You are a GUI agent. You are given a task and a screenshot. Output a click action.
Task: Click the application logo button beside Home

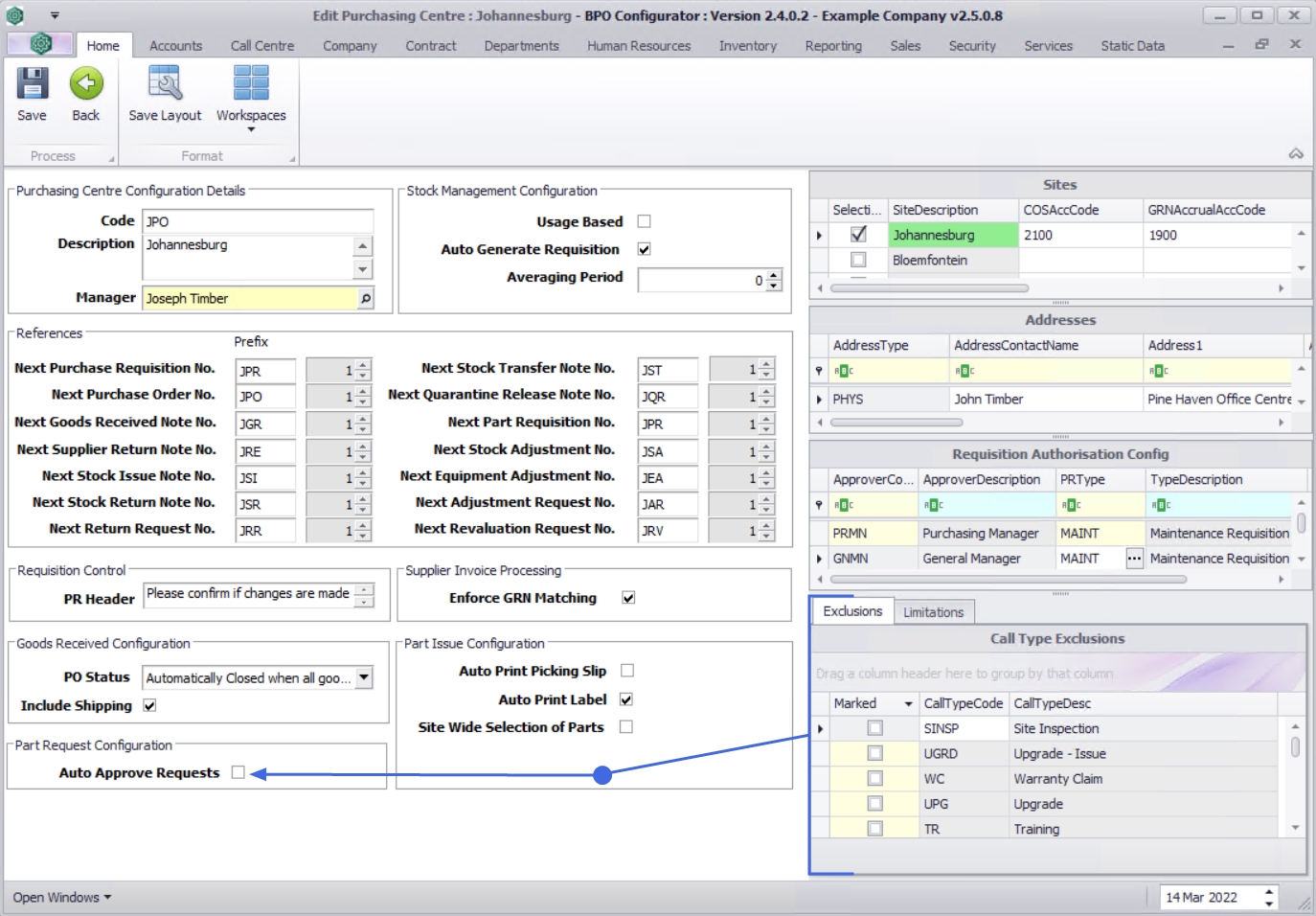click(x=39, y=44)
